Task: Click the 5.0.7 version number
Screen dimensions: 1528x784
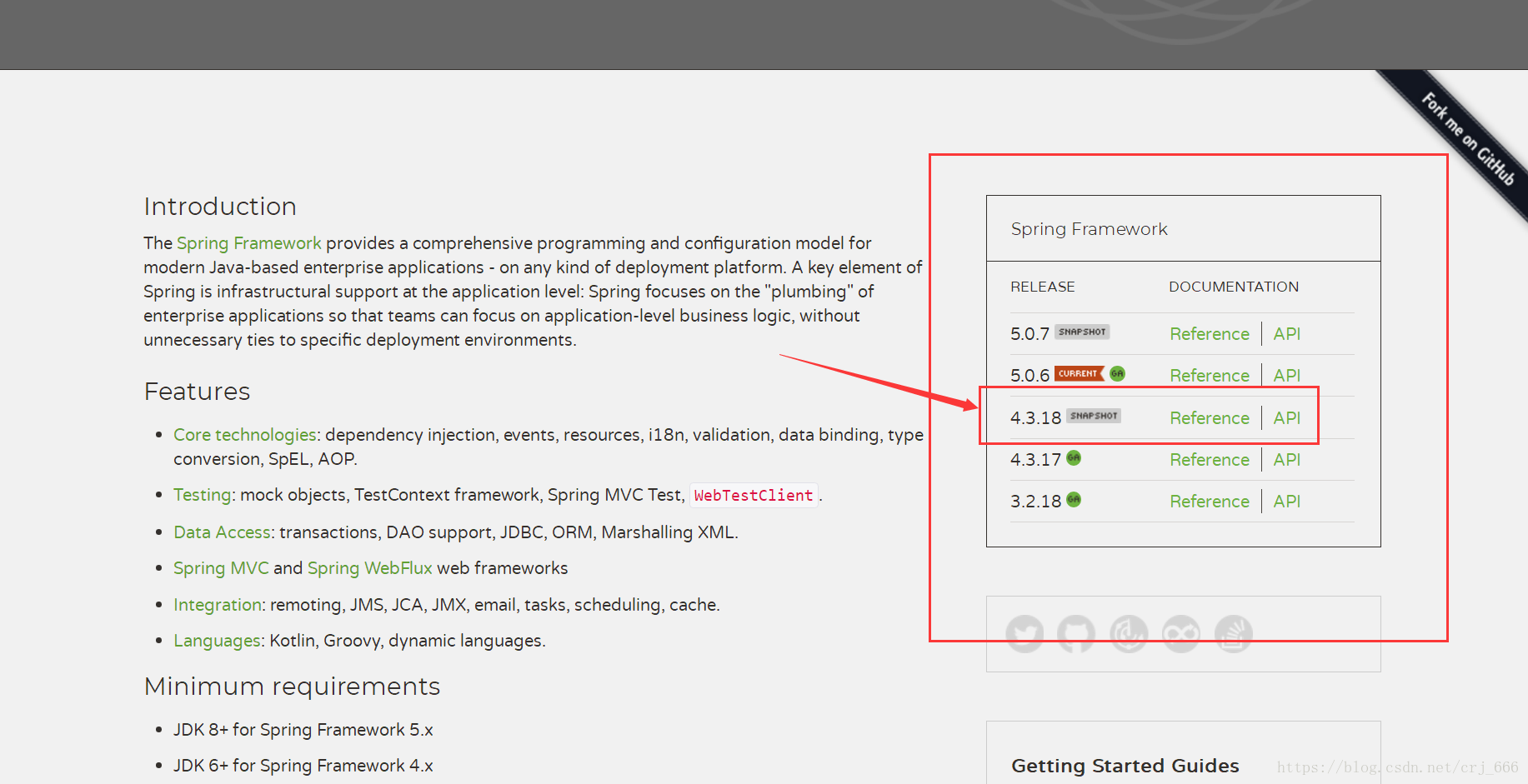Action: coord(1030,334)
